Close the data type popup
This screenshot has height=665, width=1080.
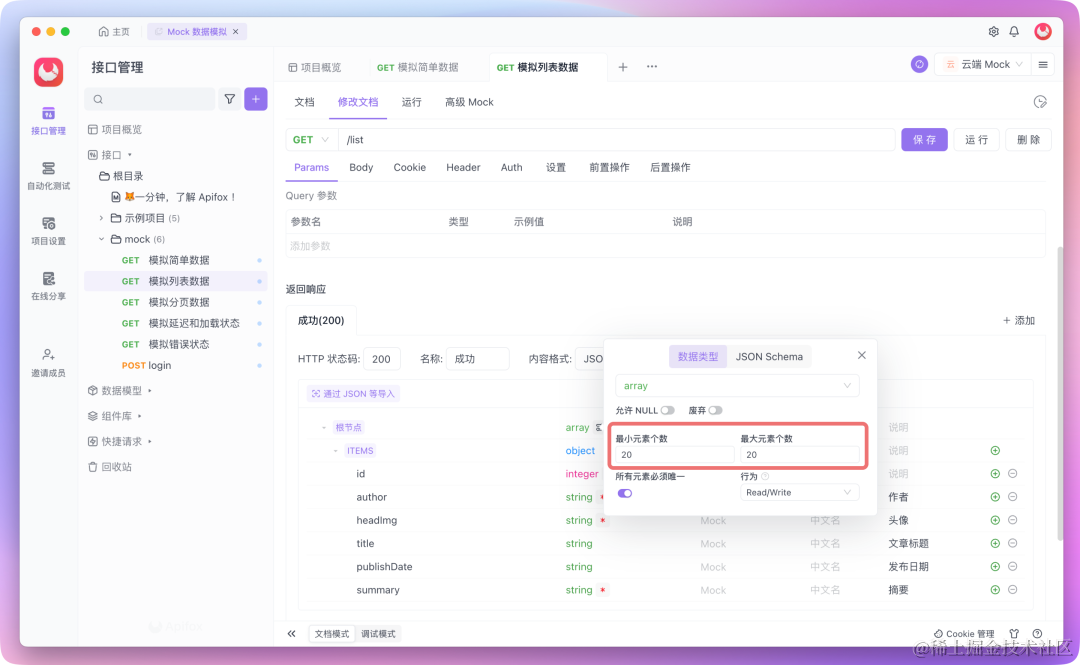point(862,356)
